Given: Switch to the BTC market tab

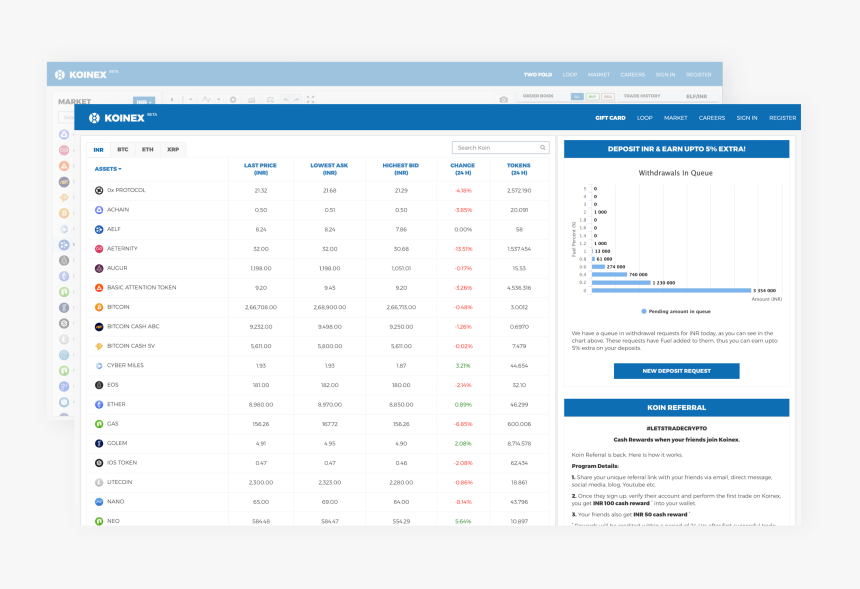Looking at the screenshot, I should [123, 149].
